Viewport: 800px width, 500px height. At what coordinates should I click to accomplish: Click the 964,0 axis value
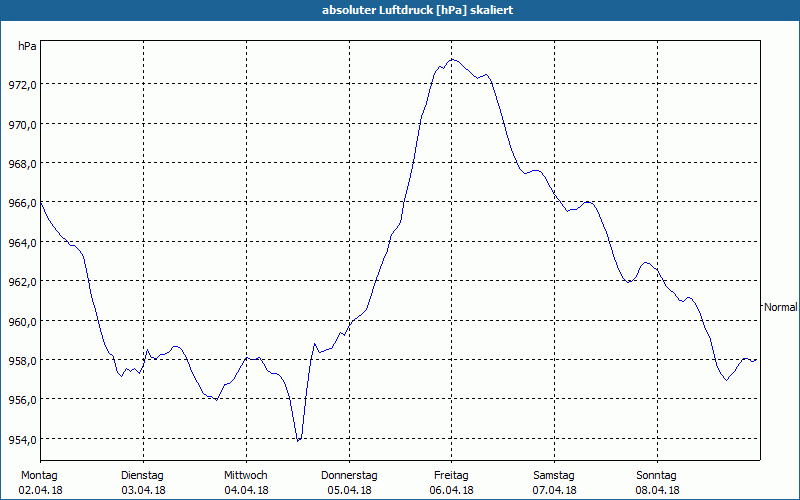(22, 243)
